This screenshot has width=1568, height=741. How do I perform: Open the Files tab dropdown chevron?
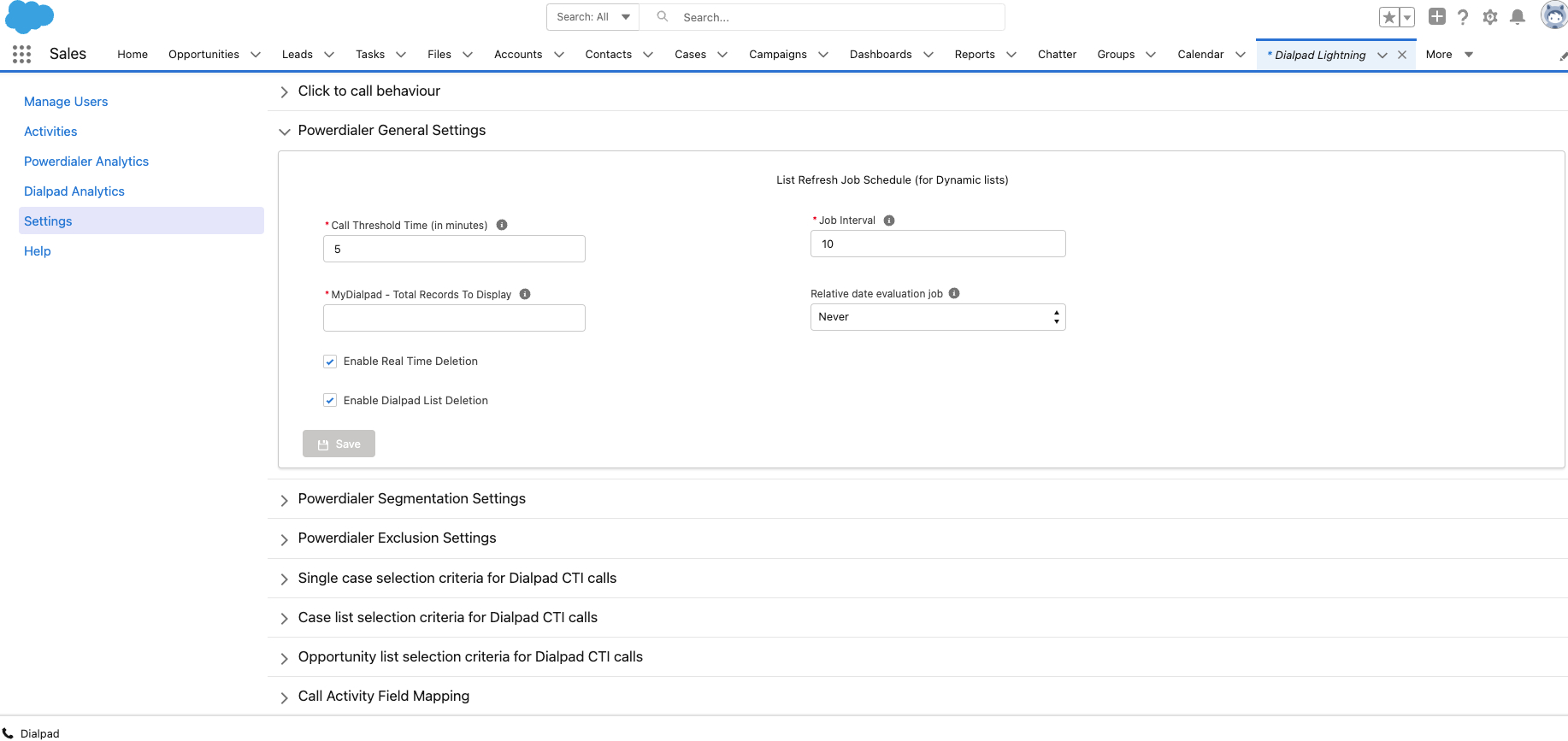468,55
